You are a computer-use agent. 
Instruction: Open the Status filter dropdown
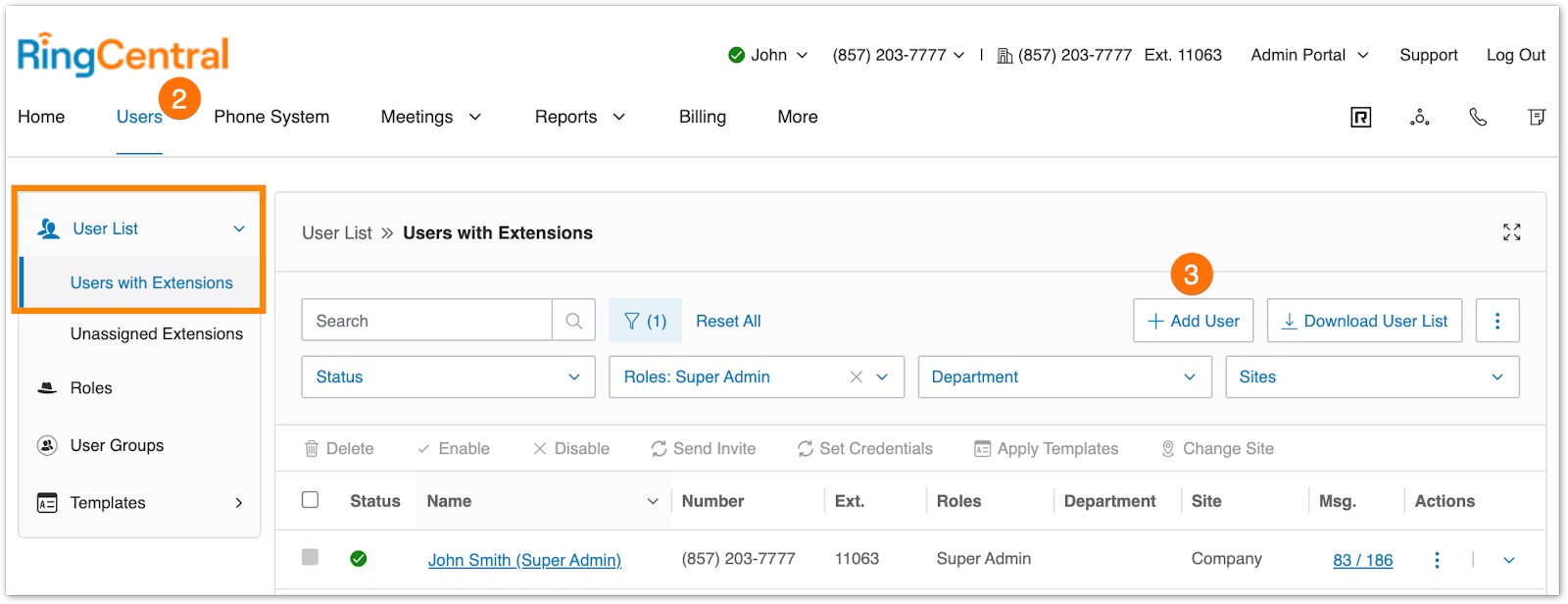pyautogui.click(x=448, y=377)
